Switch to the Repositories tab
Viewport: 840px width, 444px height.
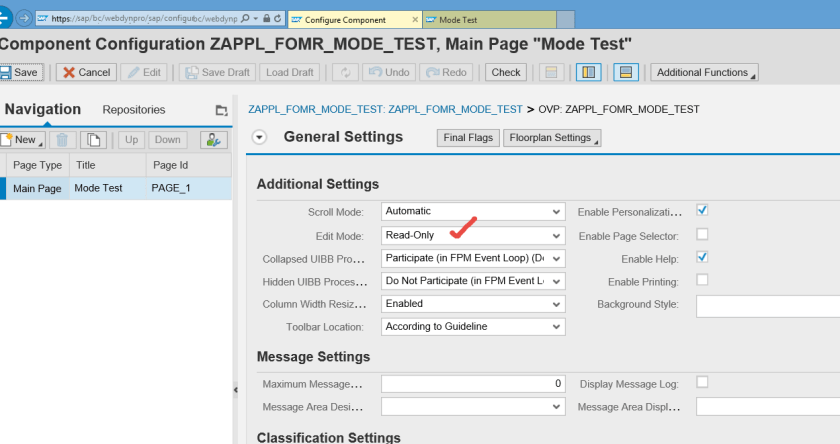[x=134, y=110]
